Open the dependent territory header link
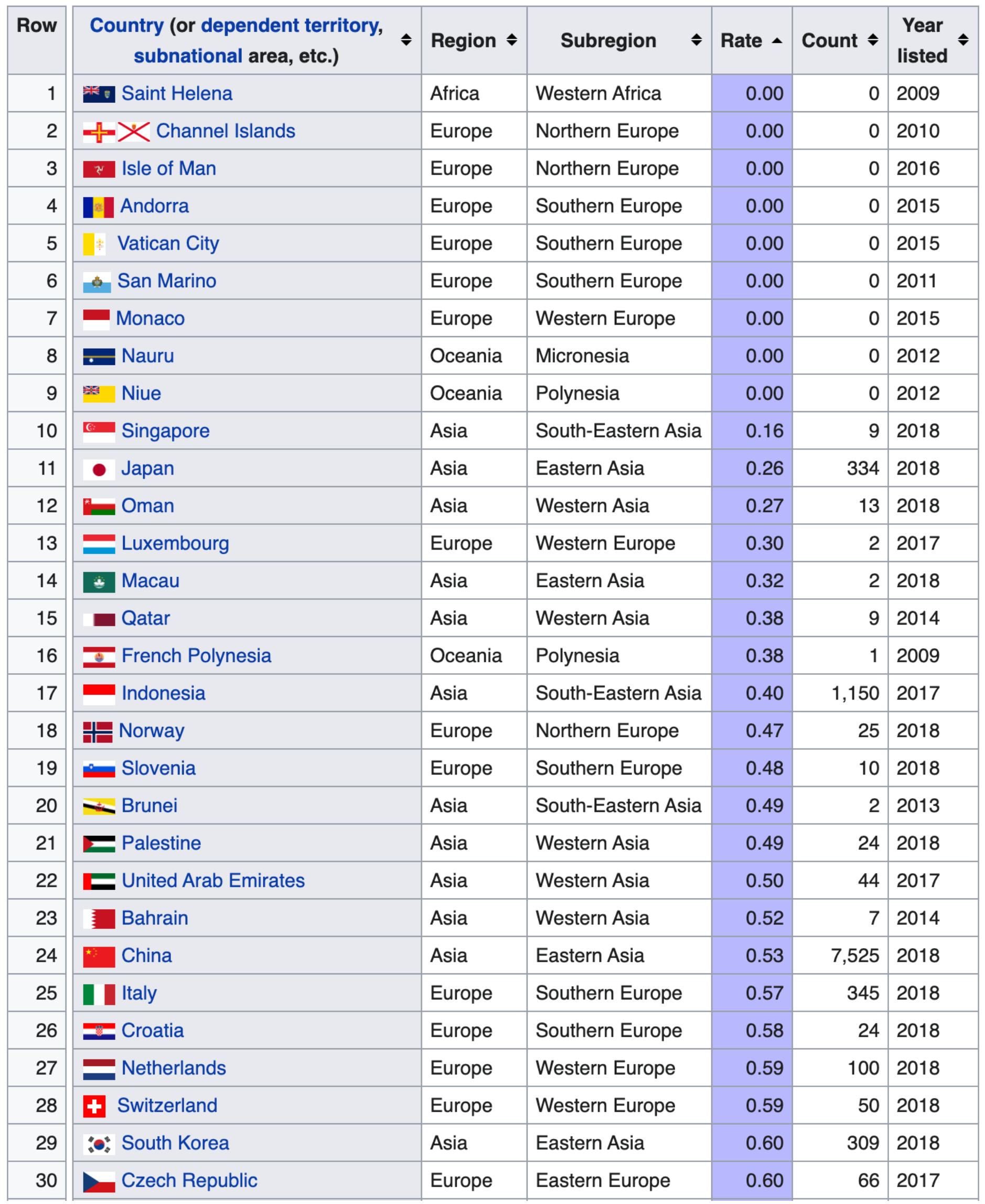Viewport: 985px width, 1204px height. [x=291, y=26]
